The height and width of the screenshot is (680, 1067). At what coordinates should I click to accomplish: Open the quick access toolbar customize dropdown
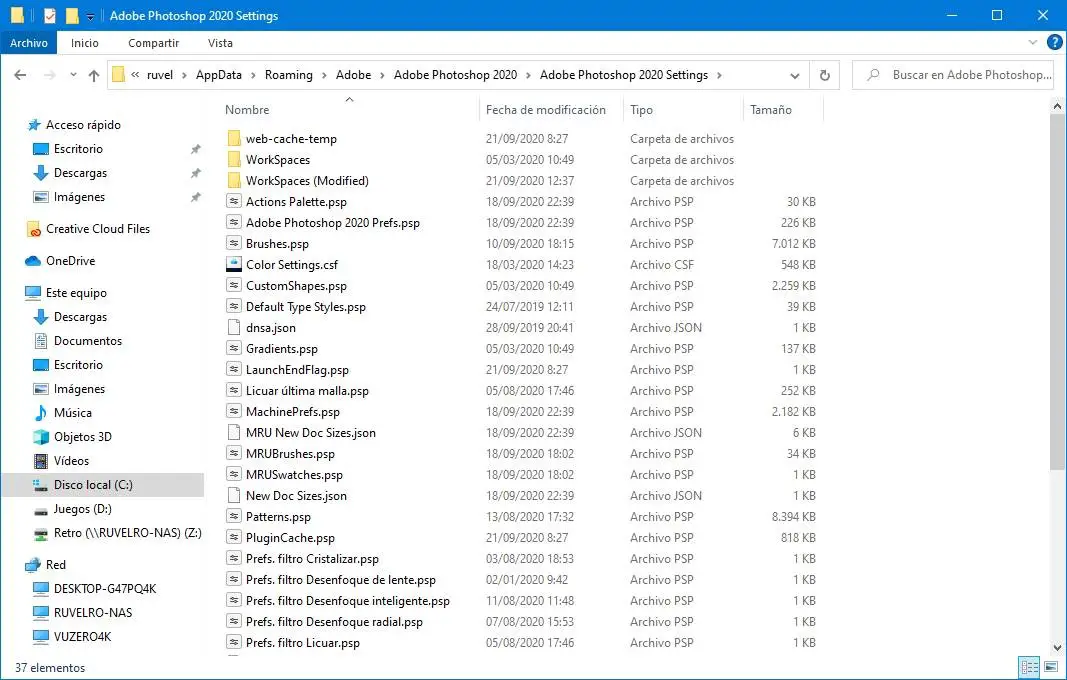(x=90, y=16)
